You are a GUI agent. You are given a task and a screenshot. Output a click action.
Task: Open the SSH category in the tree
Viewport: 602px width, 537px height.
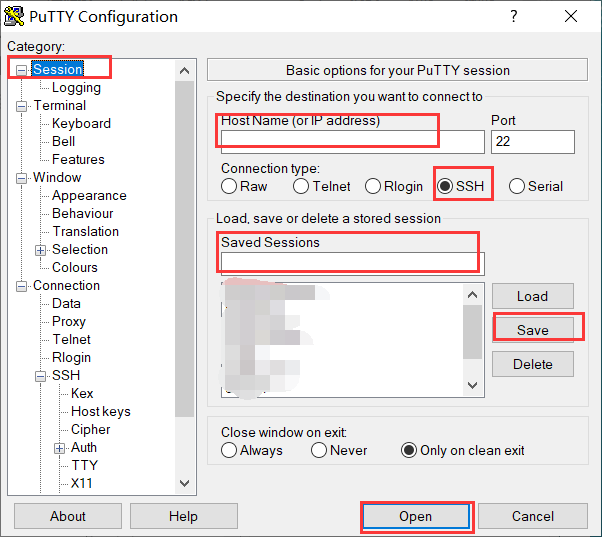[66, 375]
